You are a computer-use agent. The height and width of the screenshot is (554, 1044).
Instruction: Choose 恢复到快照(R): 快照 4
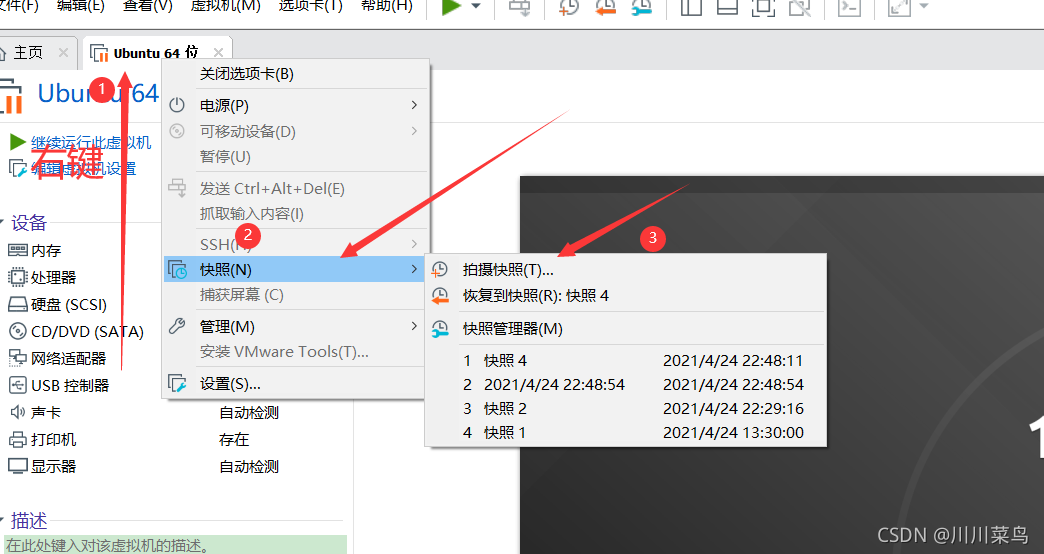point(626,296)
